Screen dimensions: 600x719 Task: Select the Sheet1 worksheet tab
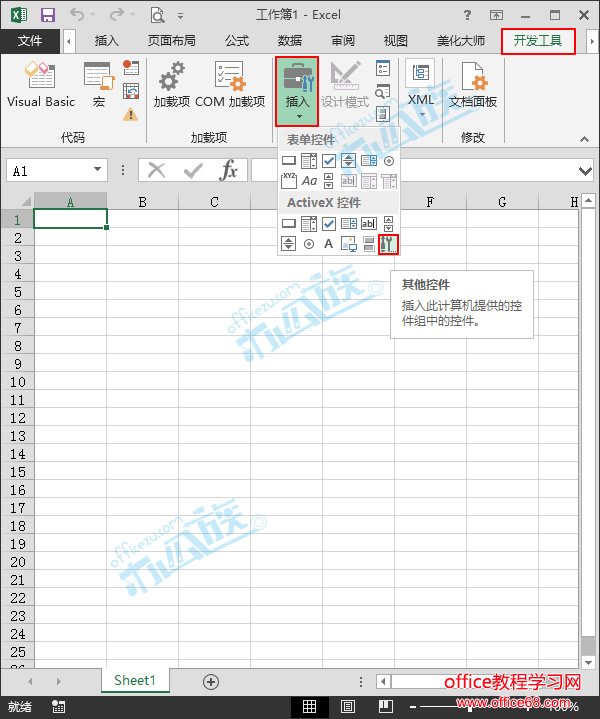(135, 680)
